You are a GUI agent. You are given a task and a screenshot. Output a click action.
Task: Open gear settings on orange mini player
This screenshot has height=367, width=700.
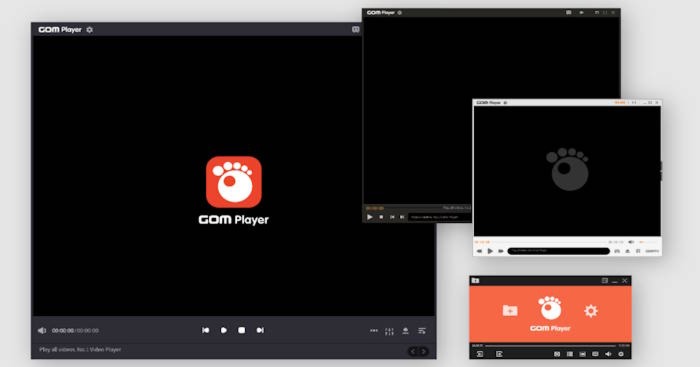(x=591, y=311)
